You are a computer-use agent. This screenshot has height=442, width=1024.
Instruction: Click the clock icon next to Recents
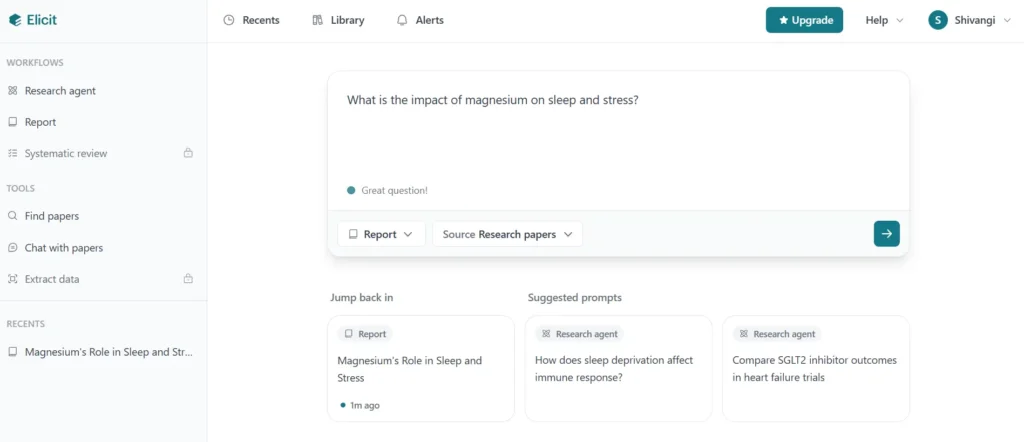pos(229,20)
